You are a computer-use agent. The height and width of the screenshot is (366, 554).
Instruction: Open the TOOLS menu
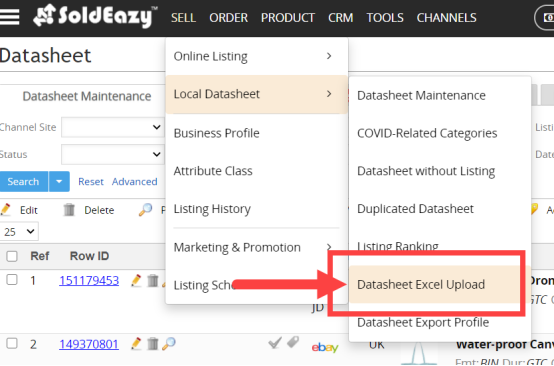[385, 18]
